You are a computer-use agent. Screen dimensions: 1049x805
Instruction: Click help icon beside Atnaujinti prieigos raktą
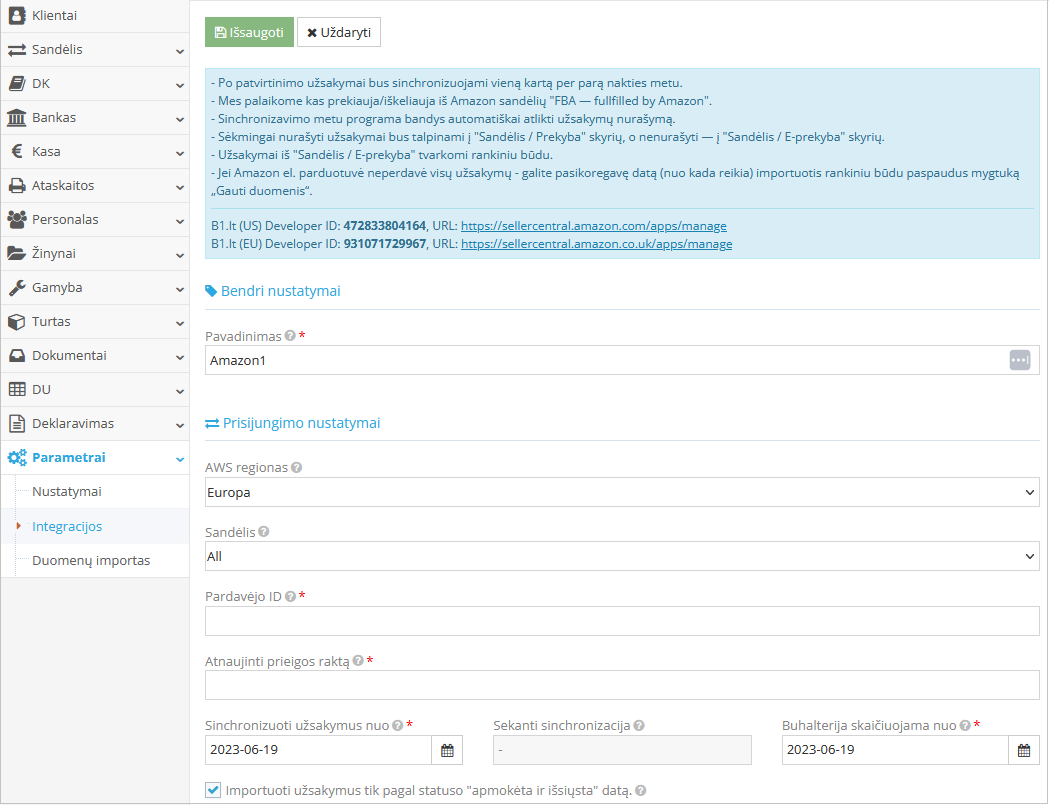point(358,661)
